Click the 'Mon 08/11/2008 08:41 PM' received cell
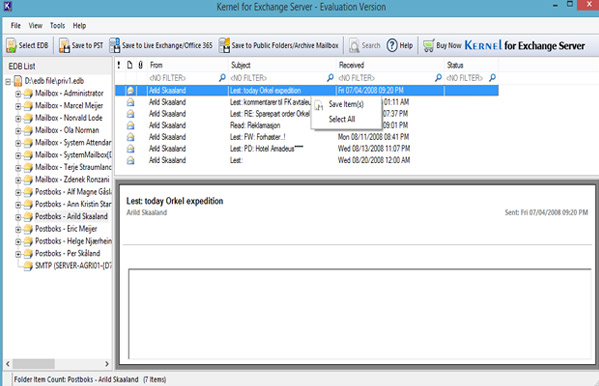 pyautogui.click(x=373, y=137)
